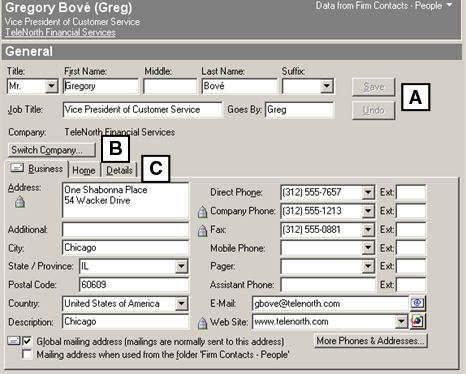Click the Address text box
466x374 pixels.
click(126, 200)
